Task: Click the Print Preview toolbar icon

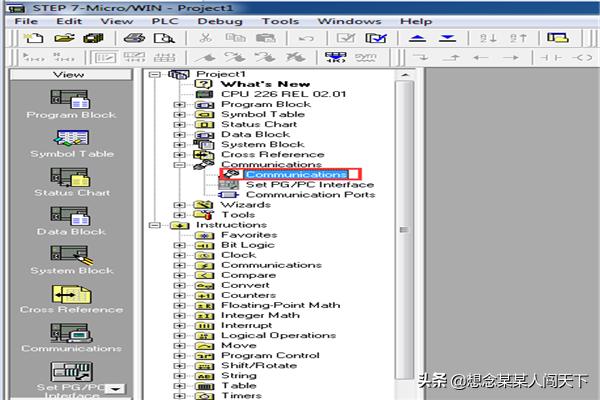Action: 164,38
